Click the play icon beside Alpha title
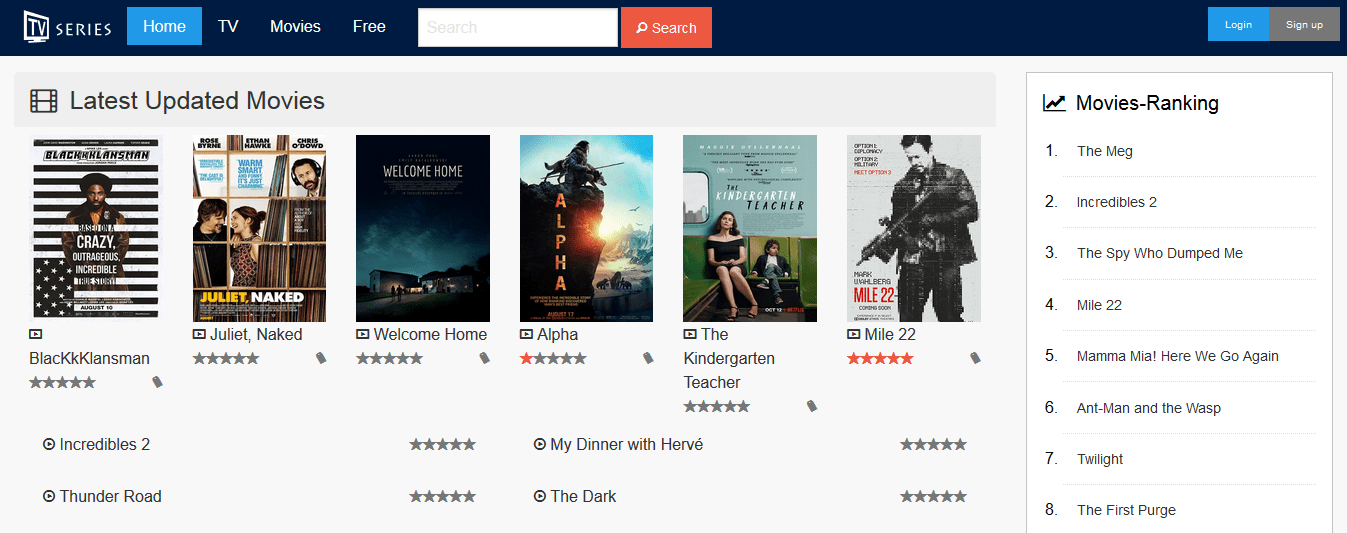 pos(526,335)
